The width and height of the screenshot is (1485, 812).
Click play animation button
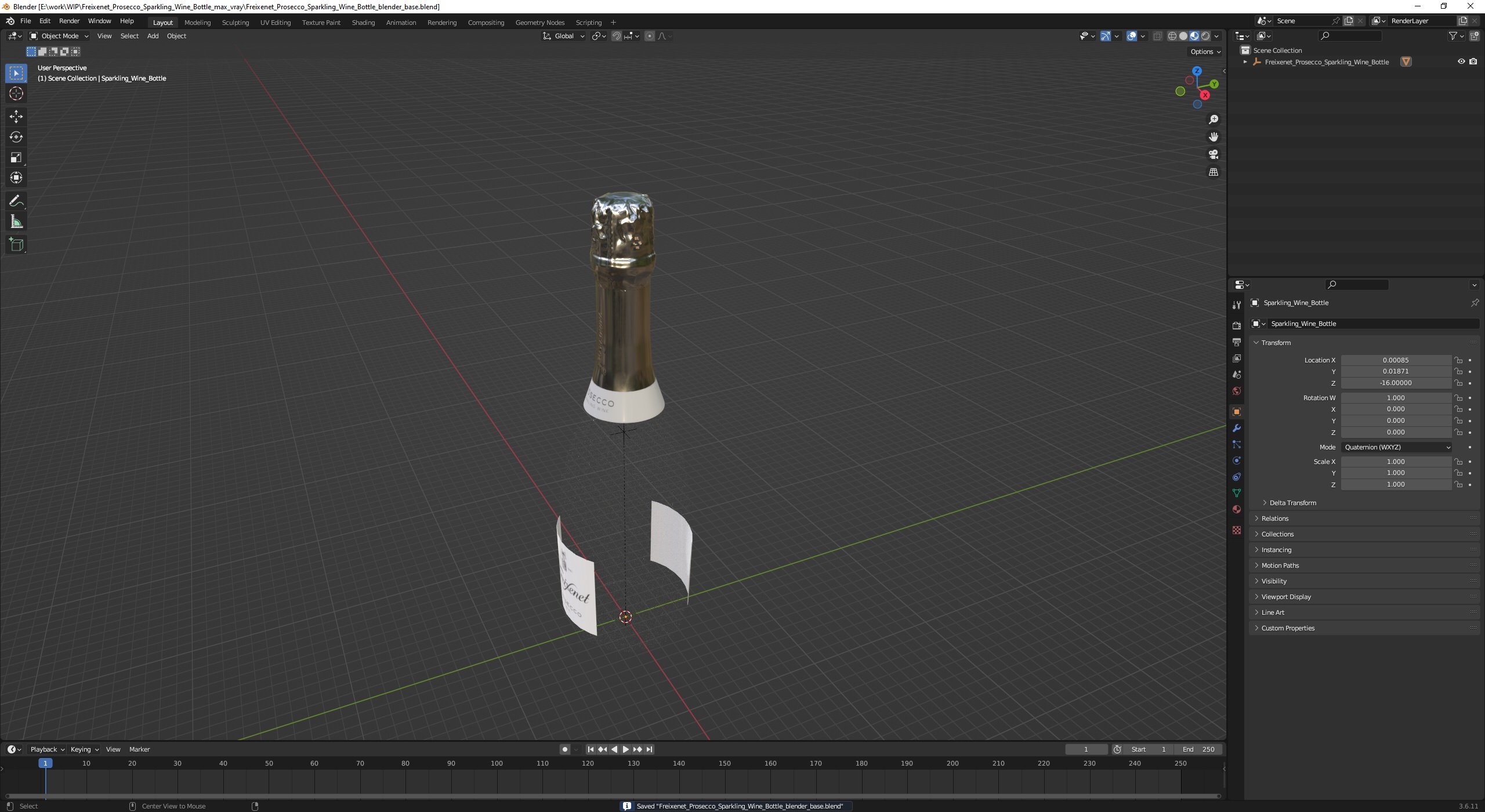(625, 749)
